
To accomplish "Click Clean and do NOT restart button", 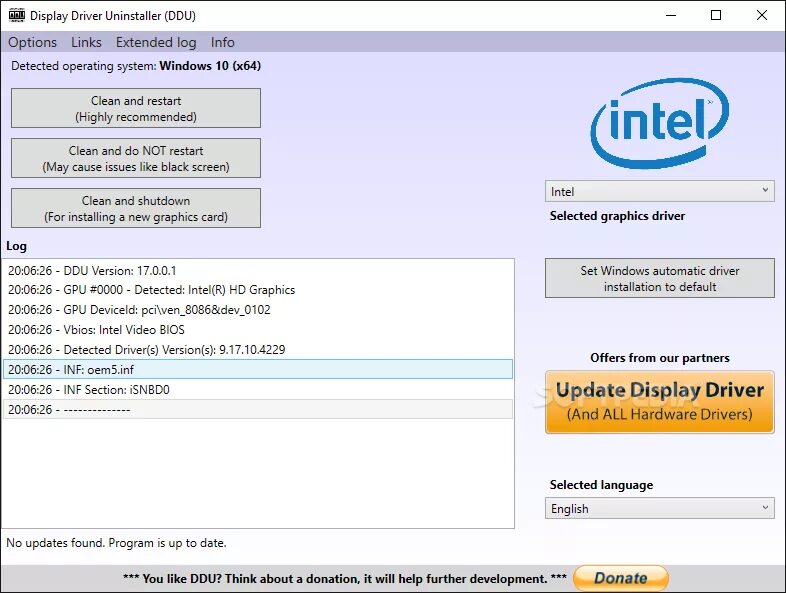I will pos(136,158).
